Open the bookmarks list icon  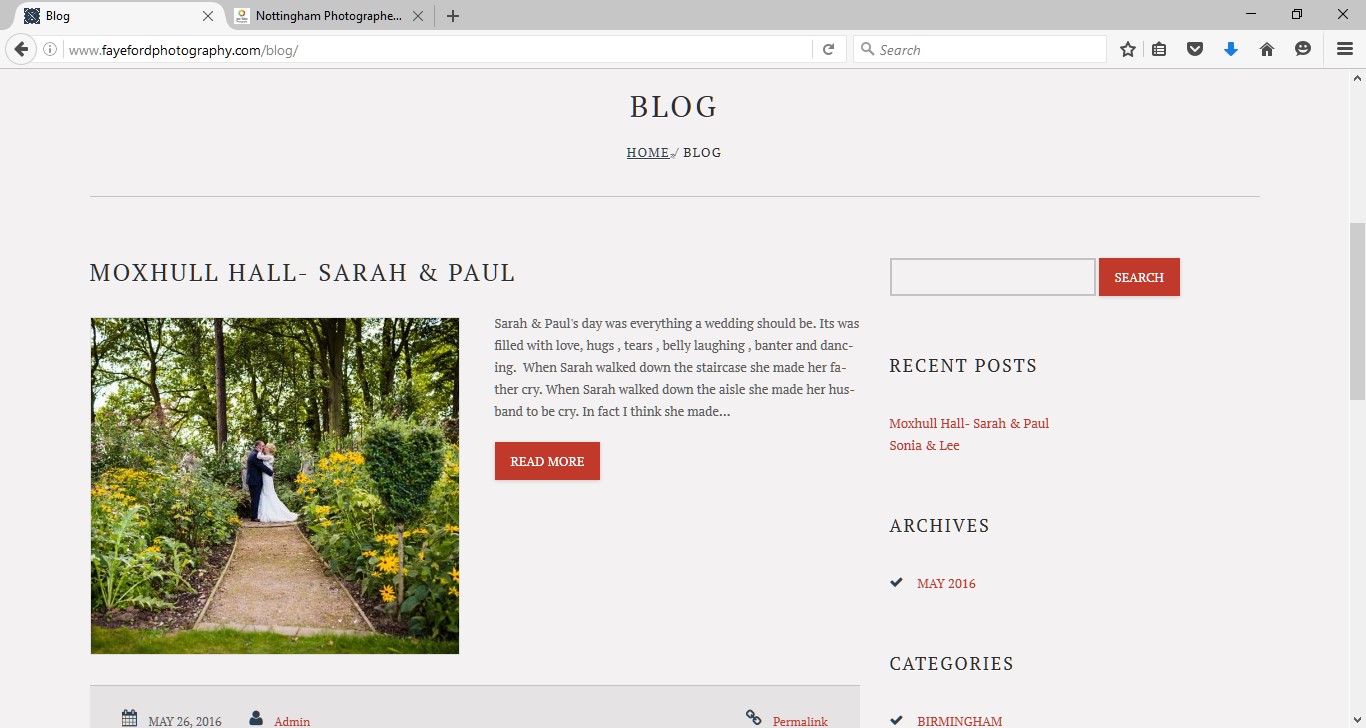click(1159, 49)
